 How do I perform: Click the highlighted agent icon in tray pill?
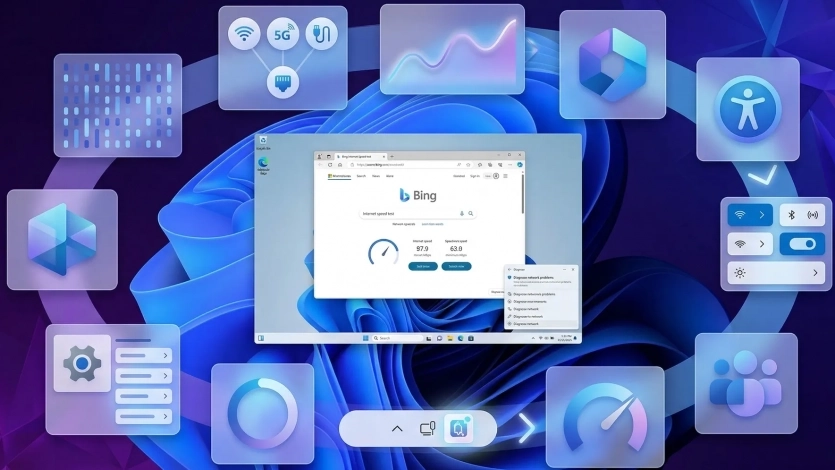click(455, 428)
